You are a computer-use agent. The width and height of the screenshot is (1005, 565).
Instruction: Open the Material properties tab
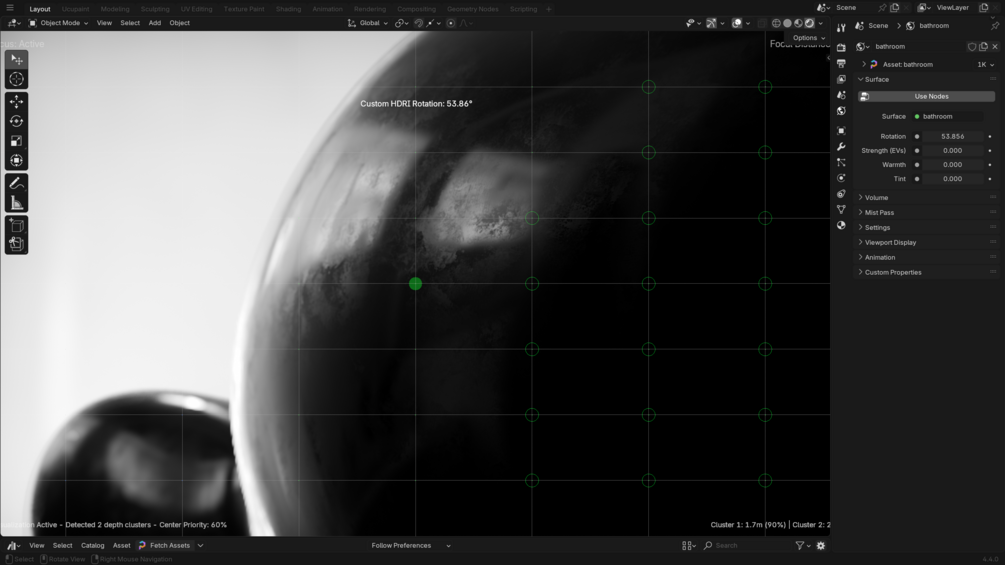point(842,225)
